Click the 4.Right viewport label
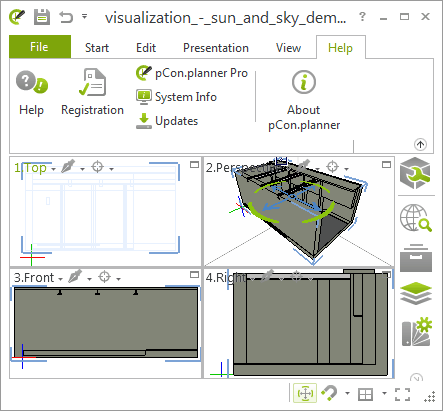The height and width of the screenshot is (411, 443). (x=226, y=277)
